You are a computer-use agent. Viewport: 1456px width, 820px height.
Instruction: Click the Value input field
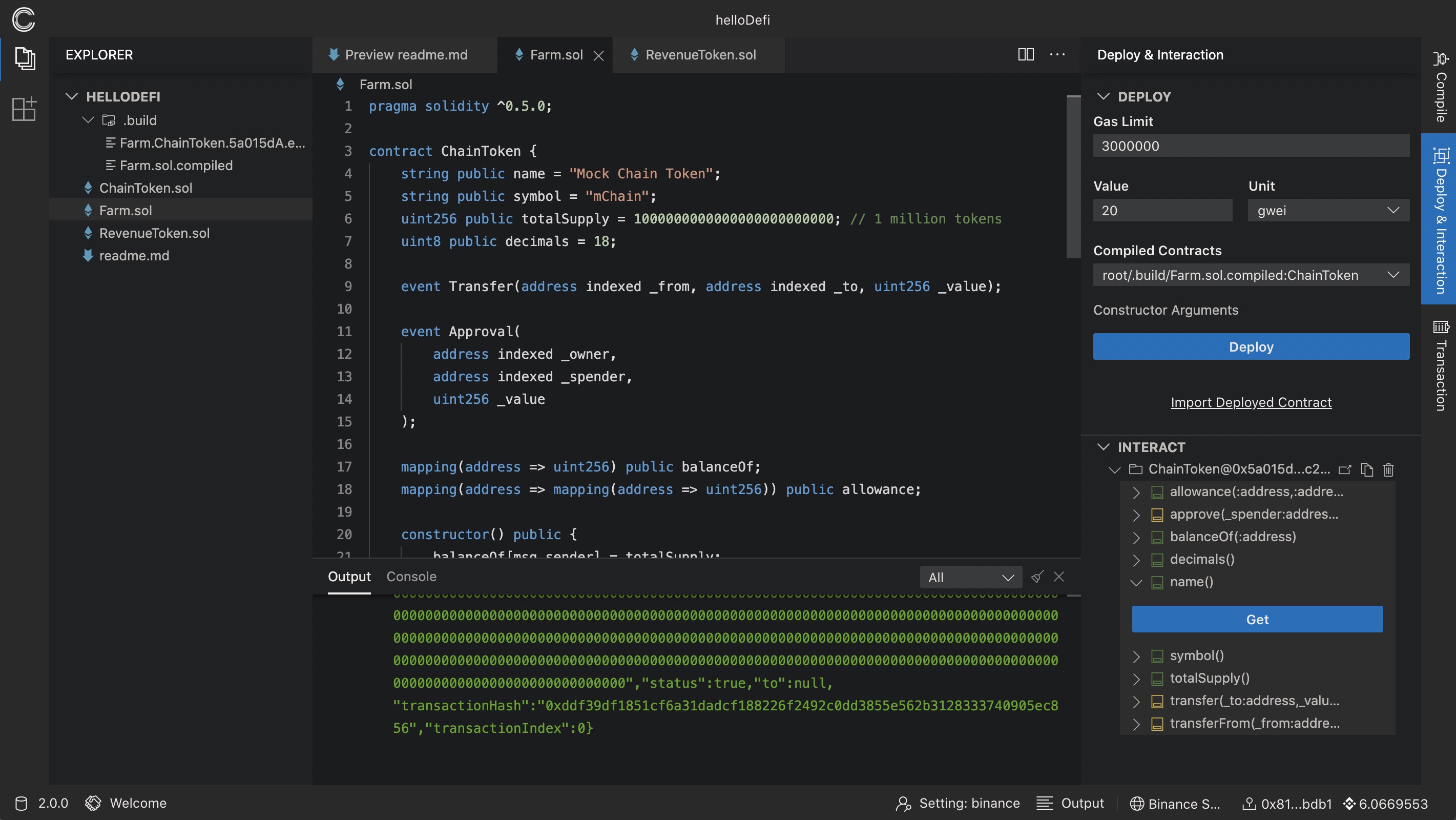click(x=1162, y=210)
